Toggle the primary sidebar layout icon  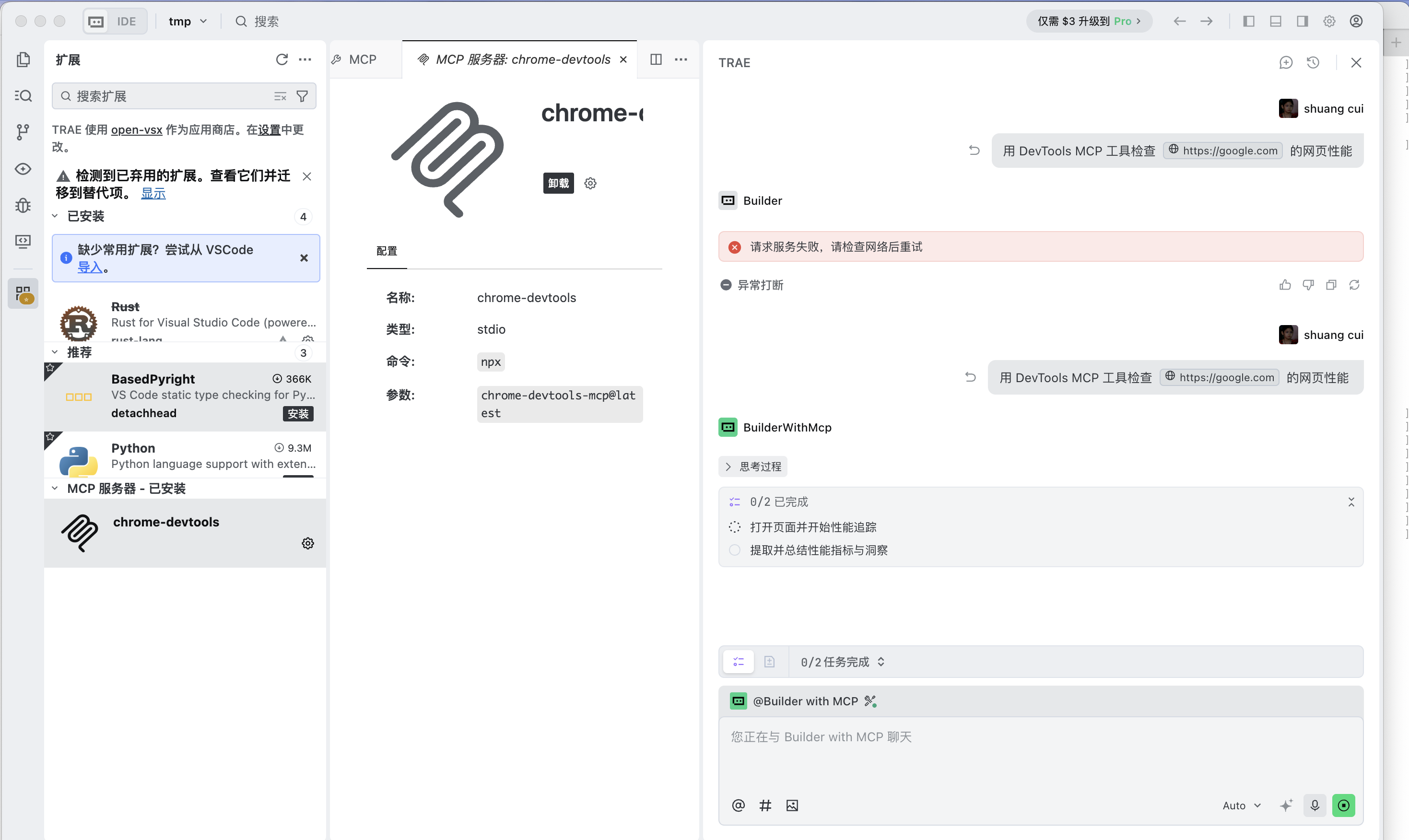[1248, 21]
